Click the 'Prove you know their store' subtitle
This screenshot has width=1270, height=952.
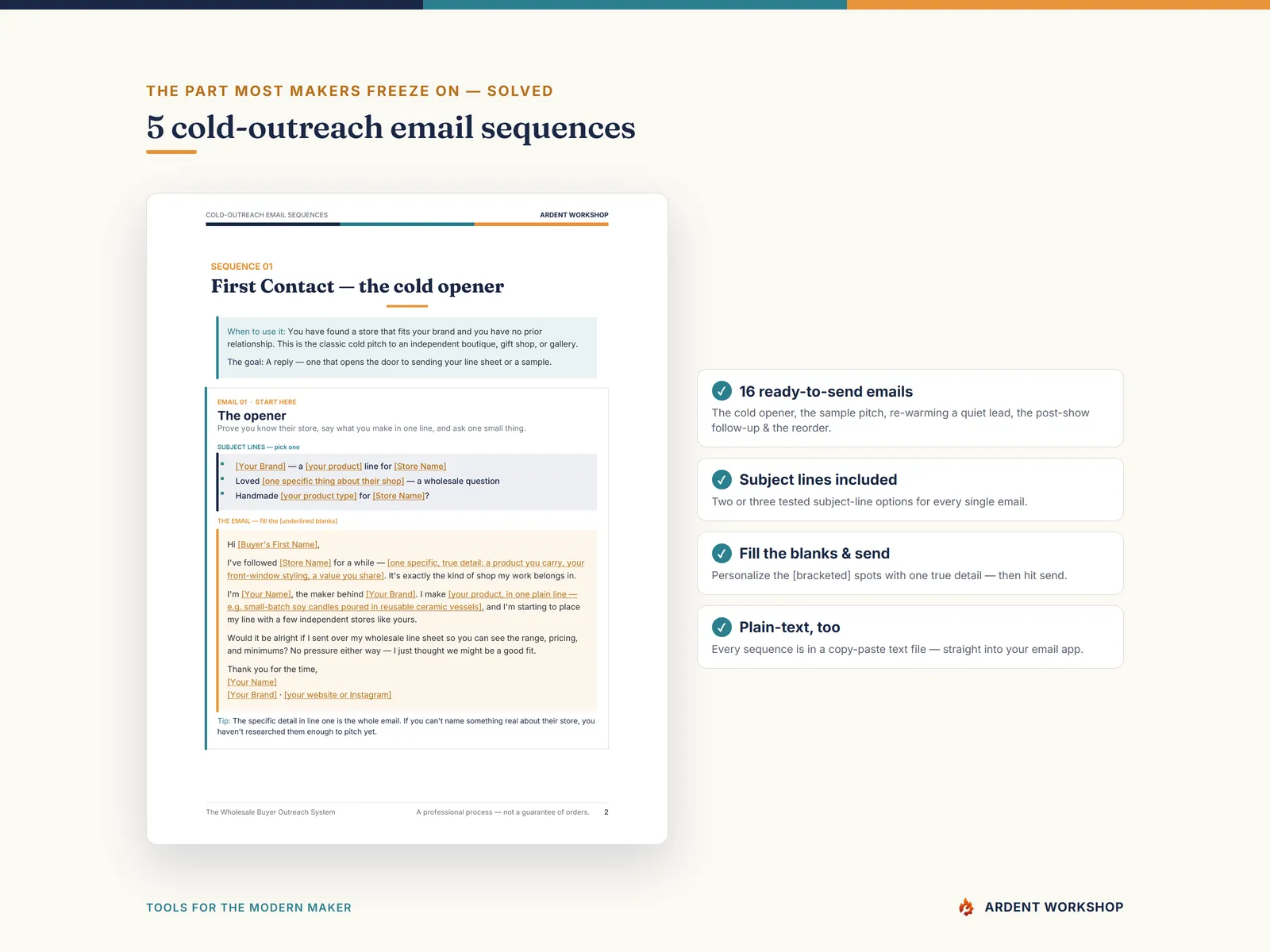pyautogui.click(x=371, y=428)
